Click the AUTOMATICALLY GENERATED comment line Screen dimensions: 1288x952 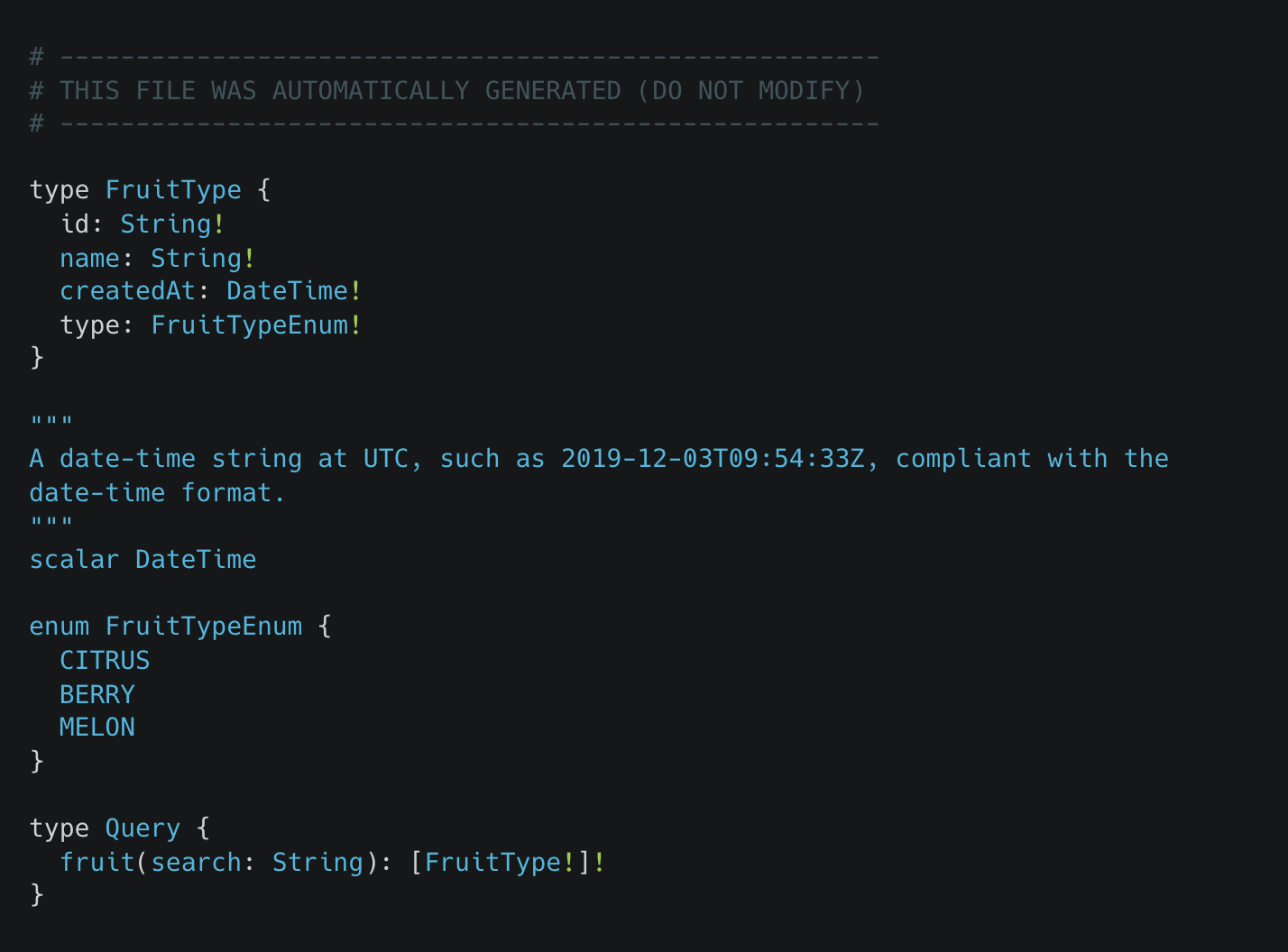point(447,91)
